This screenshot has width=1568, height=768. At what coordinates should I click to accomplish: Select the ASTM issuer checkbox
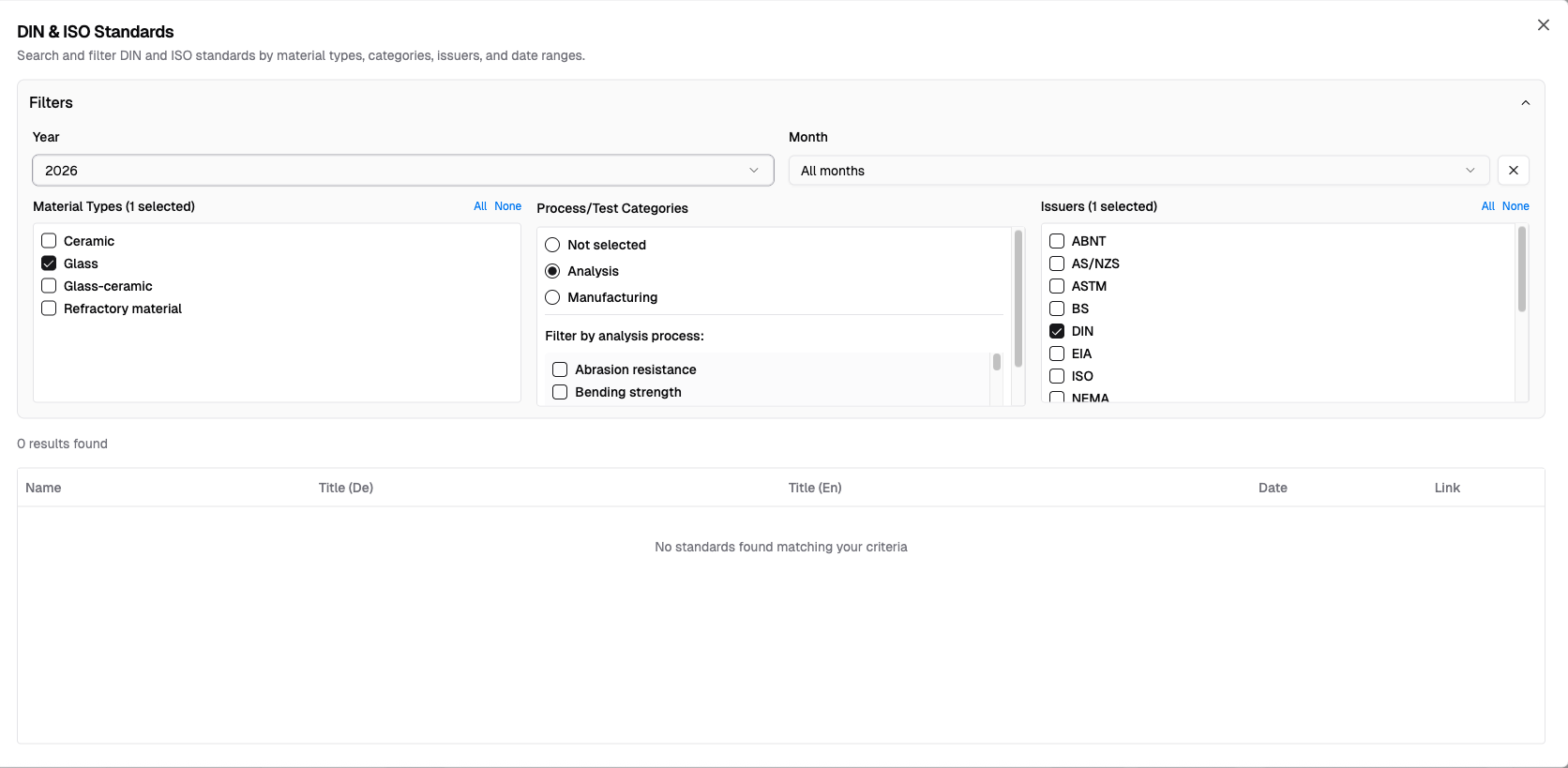click(1057, 286)
